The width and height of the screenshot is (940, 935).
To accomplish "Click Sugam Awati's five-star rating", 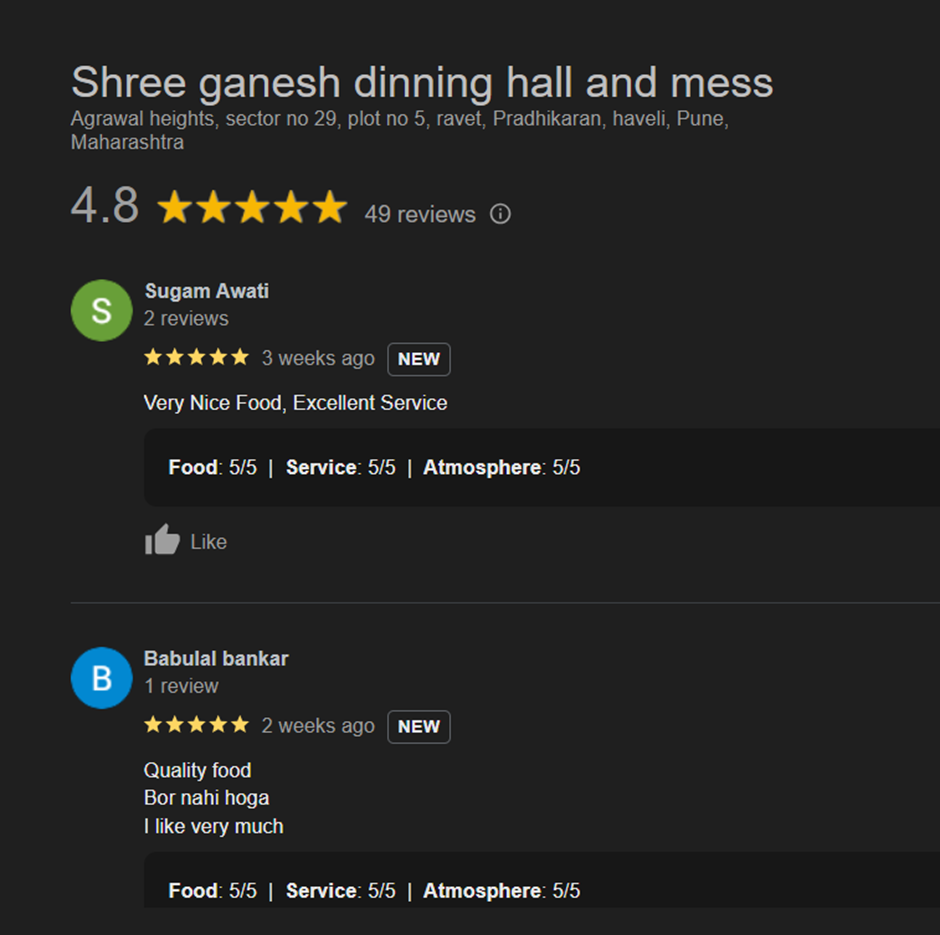I will coord(196,357).
